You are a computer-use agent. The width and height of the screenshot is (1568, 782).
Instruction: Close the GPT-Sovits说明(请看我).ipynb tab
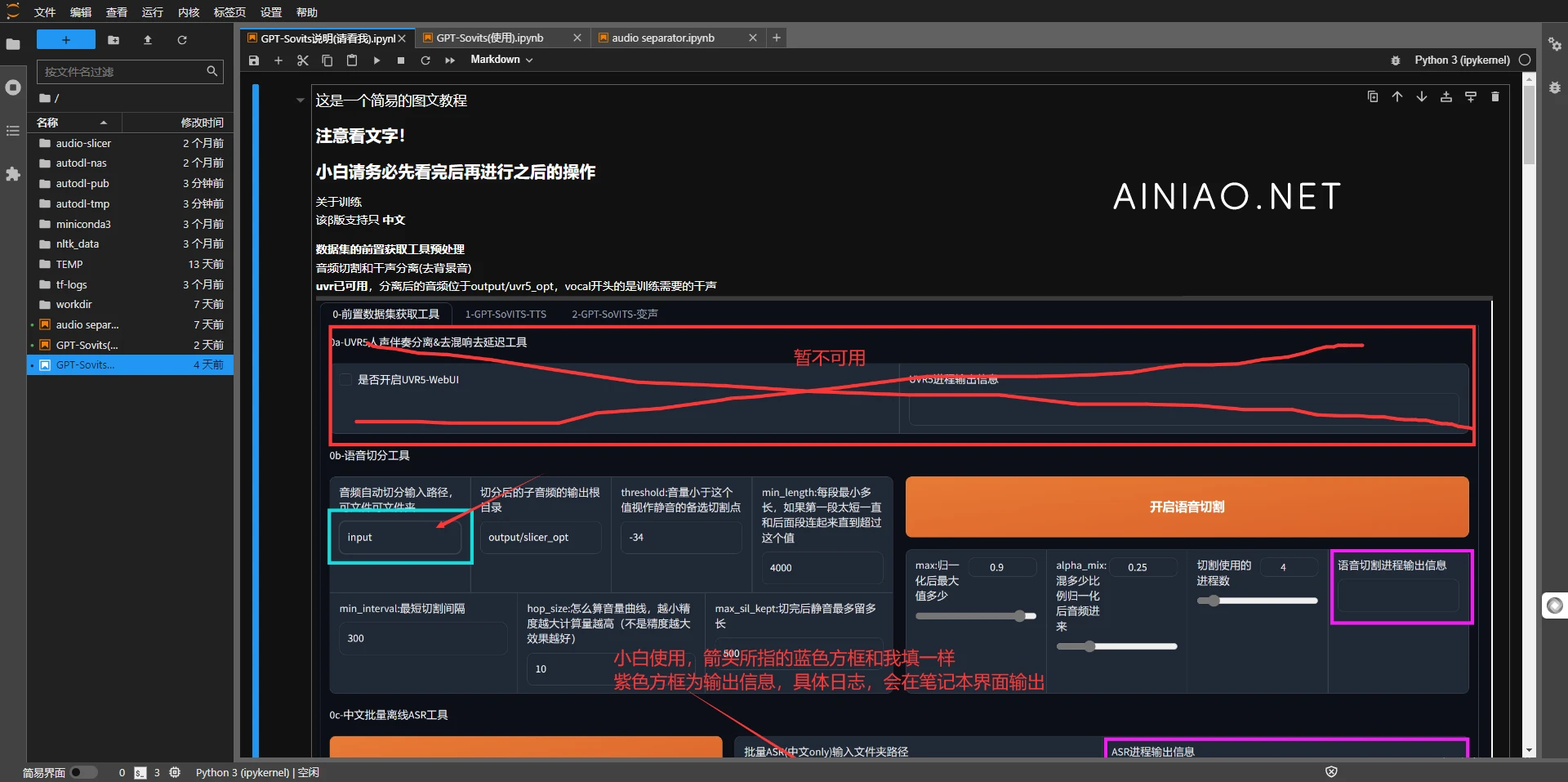402,38
